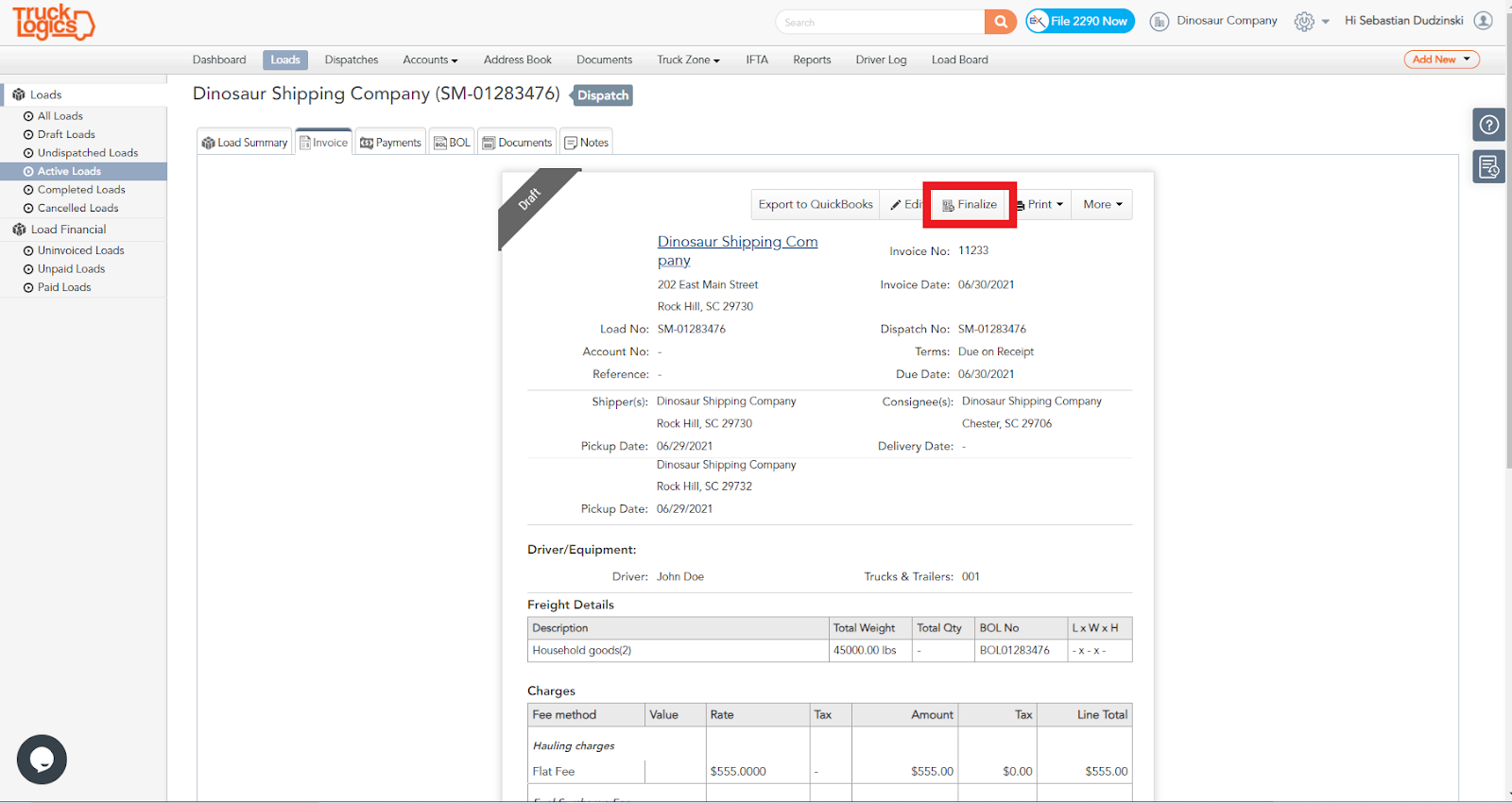Open the chat bubble widget

coord(42,760)
